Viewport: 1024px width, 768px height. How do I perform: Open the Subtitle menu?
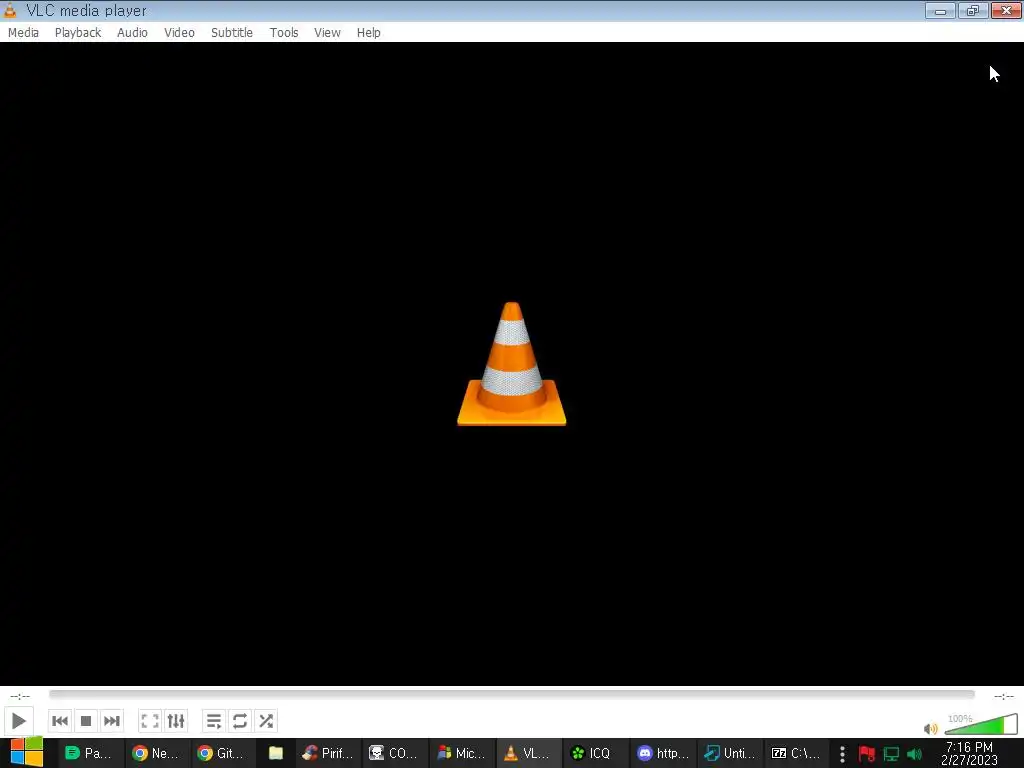(x=232, y=33)
